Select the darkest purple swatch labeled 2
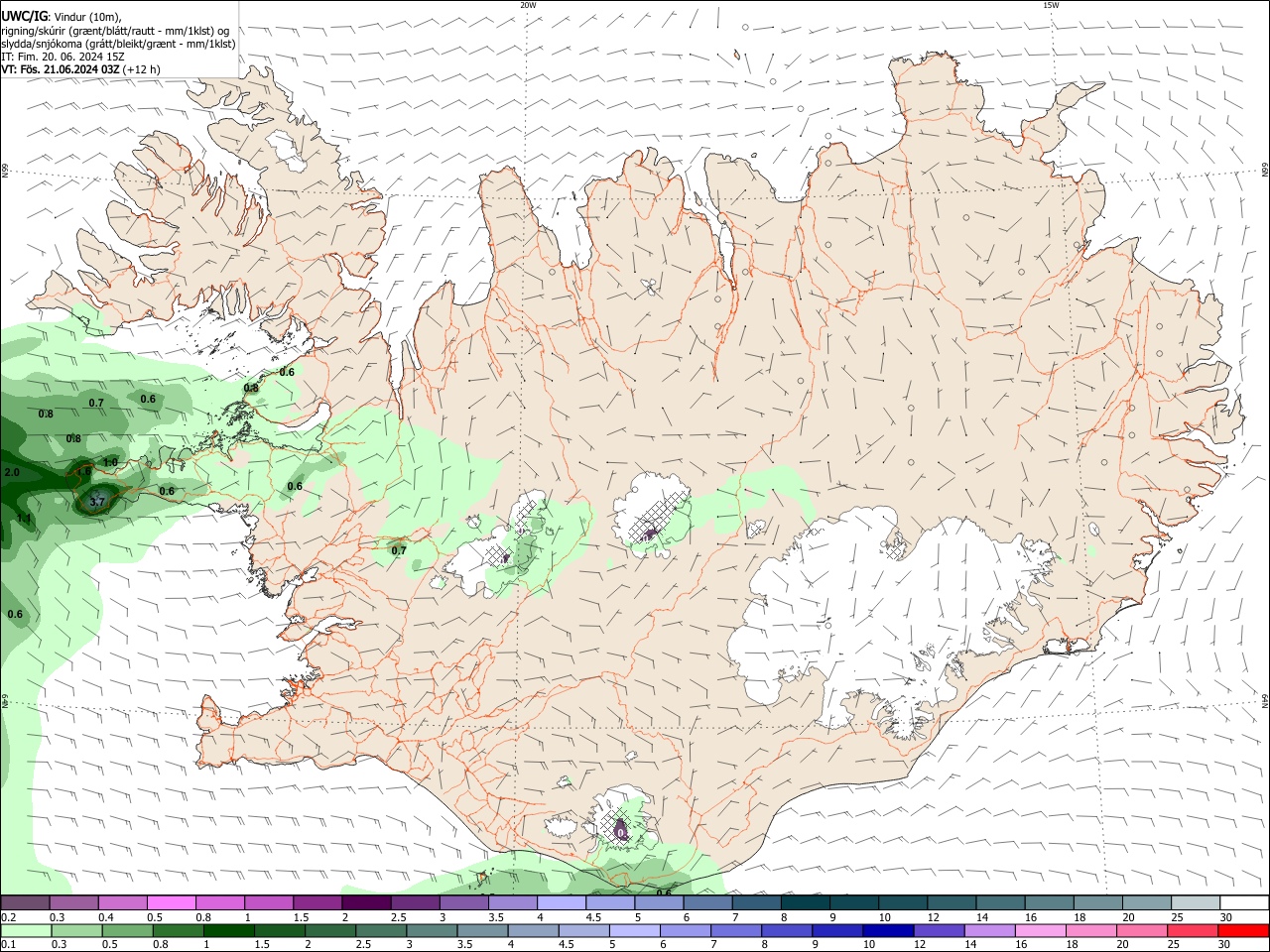 tap(366, 902)
